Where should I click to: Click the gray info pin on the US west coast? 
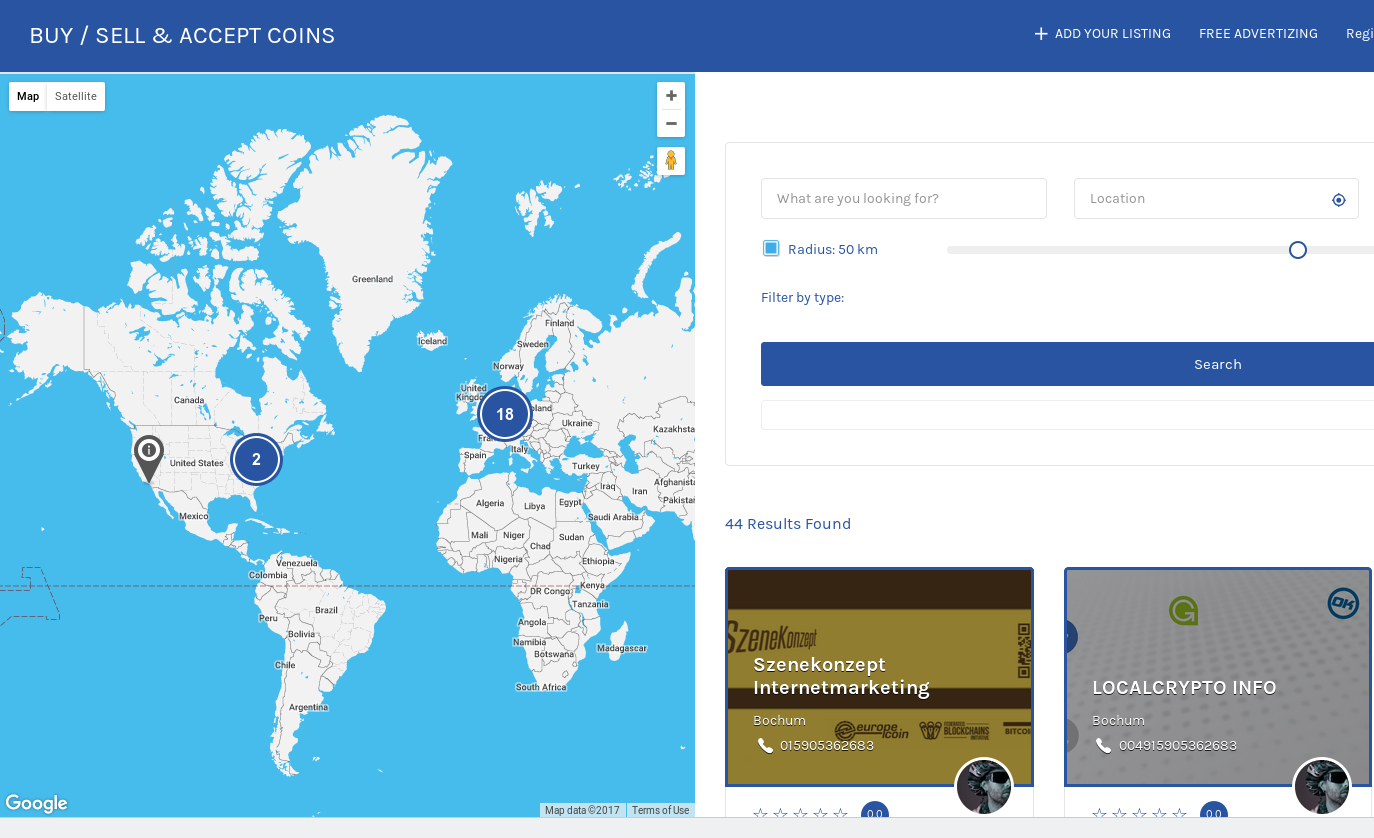149,459
